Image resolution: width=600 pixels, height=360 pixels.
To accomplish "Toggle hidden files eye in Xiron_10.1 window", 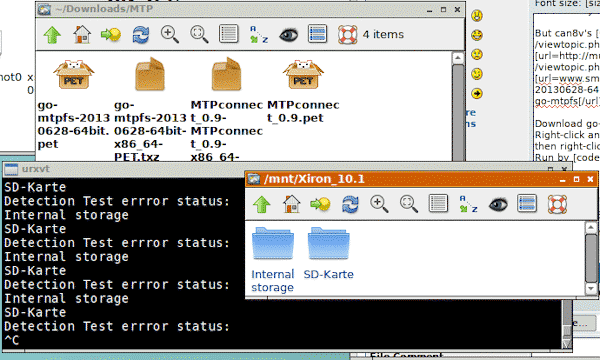I will coord(498,205).
